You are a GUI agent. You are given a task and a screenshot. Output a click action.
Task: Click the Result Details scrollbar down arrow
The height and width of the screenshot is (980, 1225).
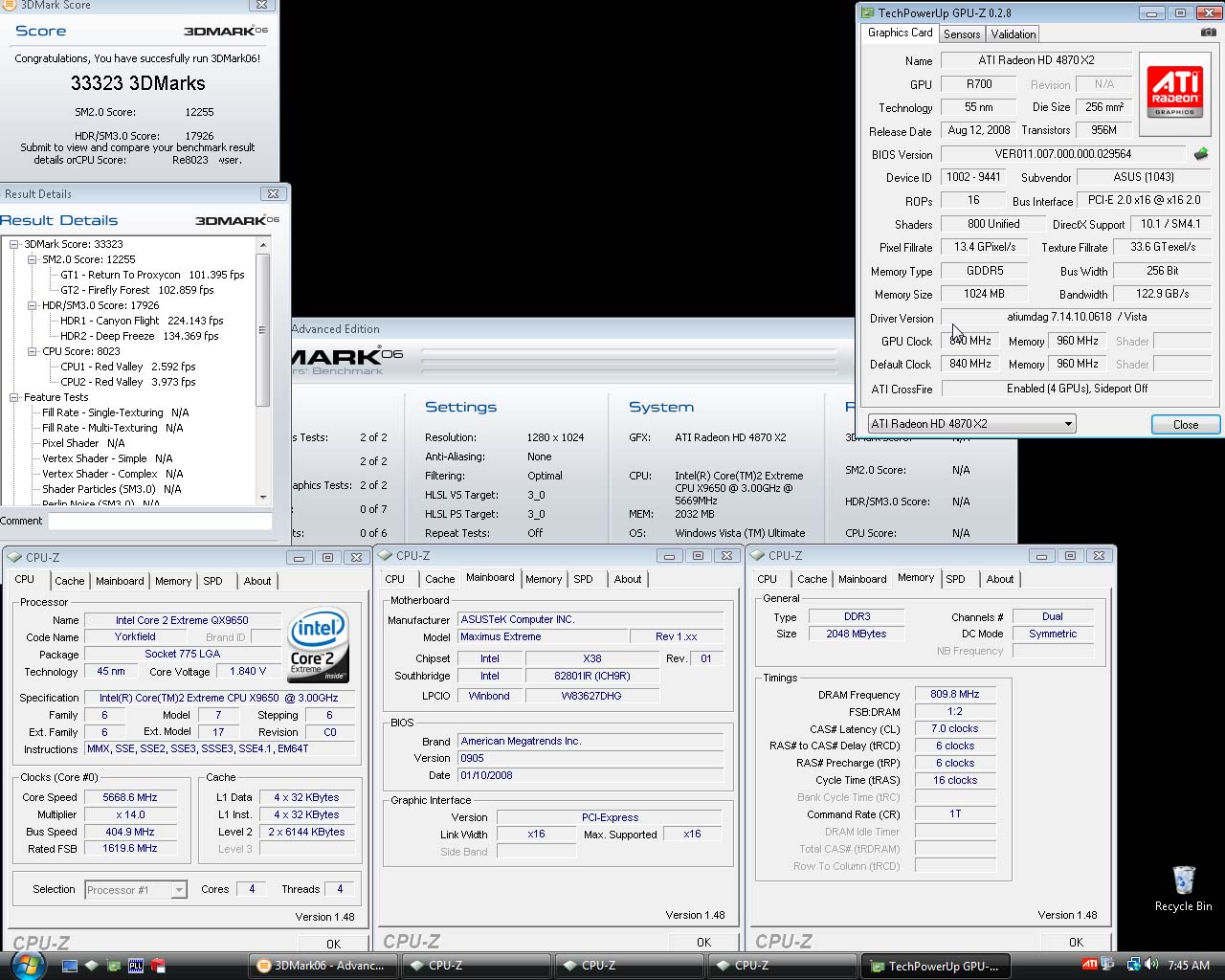click(263, 497)
